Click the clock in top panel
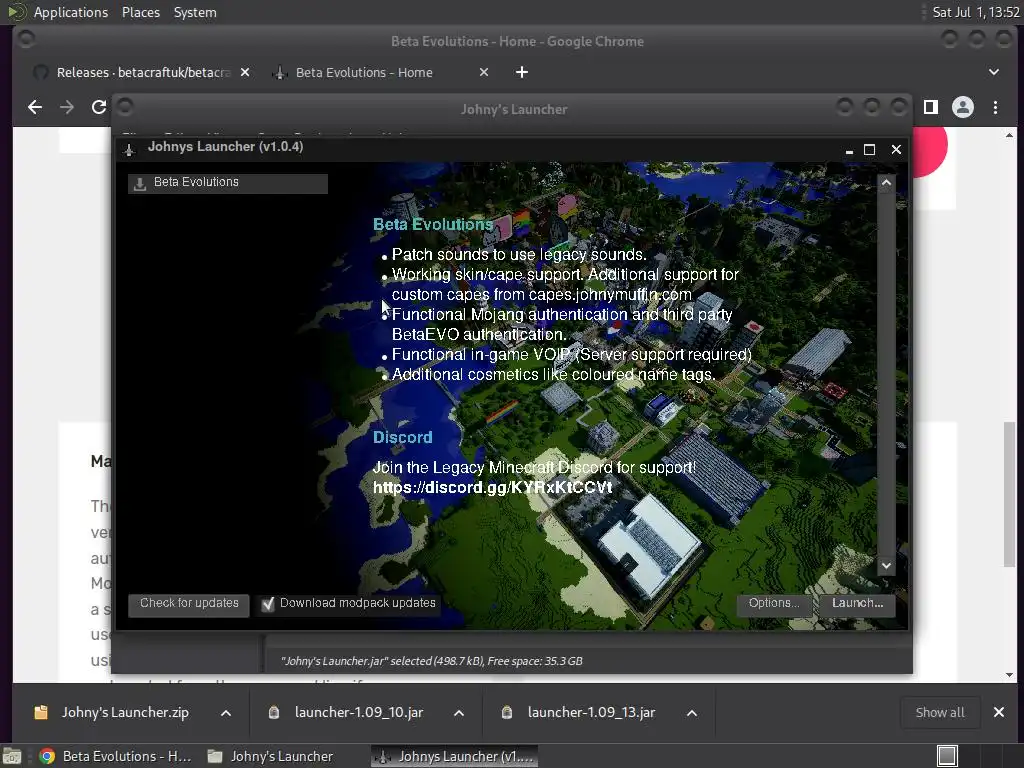Image resolution: width=1024 pixels, height=768 pixels. [976, 12]
